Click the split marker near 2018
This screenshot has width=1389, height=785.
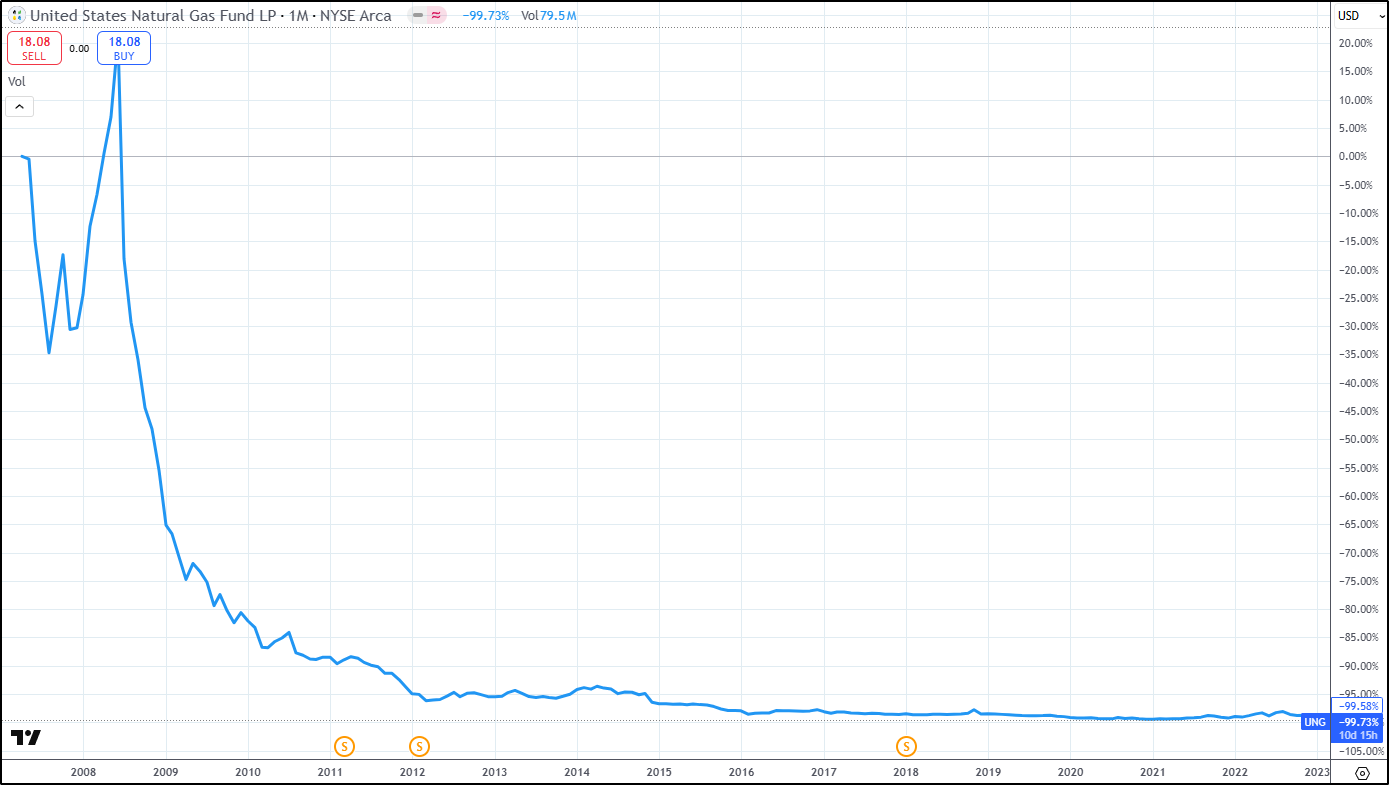(907, 746)
